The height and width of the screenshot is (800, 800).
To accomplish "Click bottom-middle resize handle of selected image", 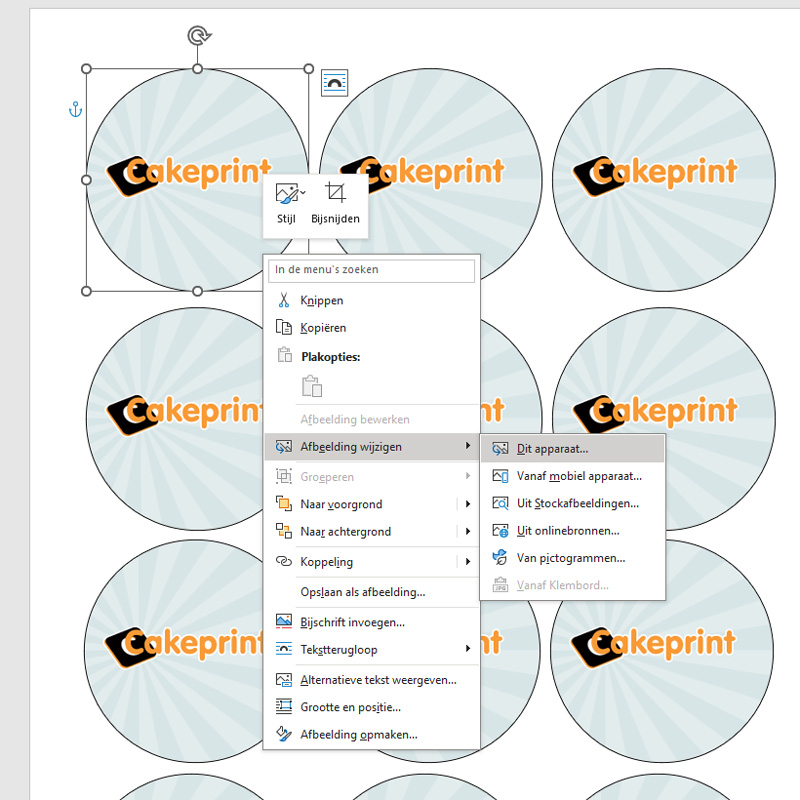I will (197, 291).
